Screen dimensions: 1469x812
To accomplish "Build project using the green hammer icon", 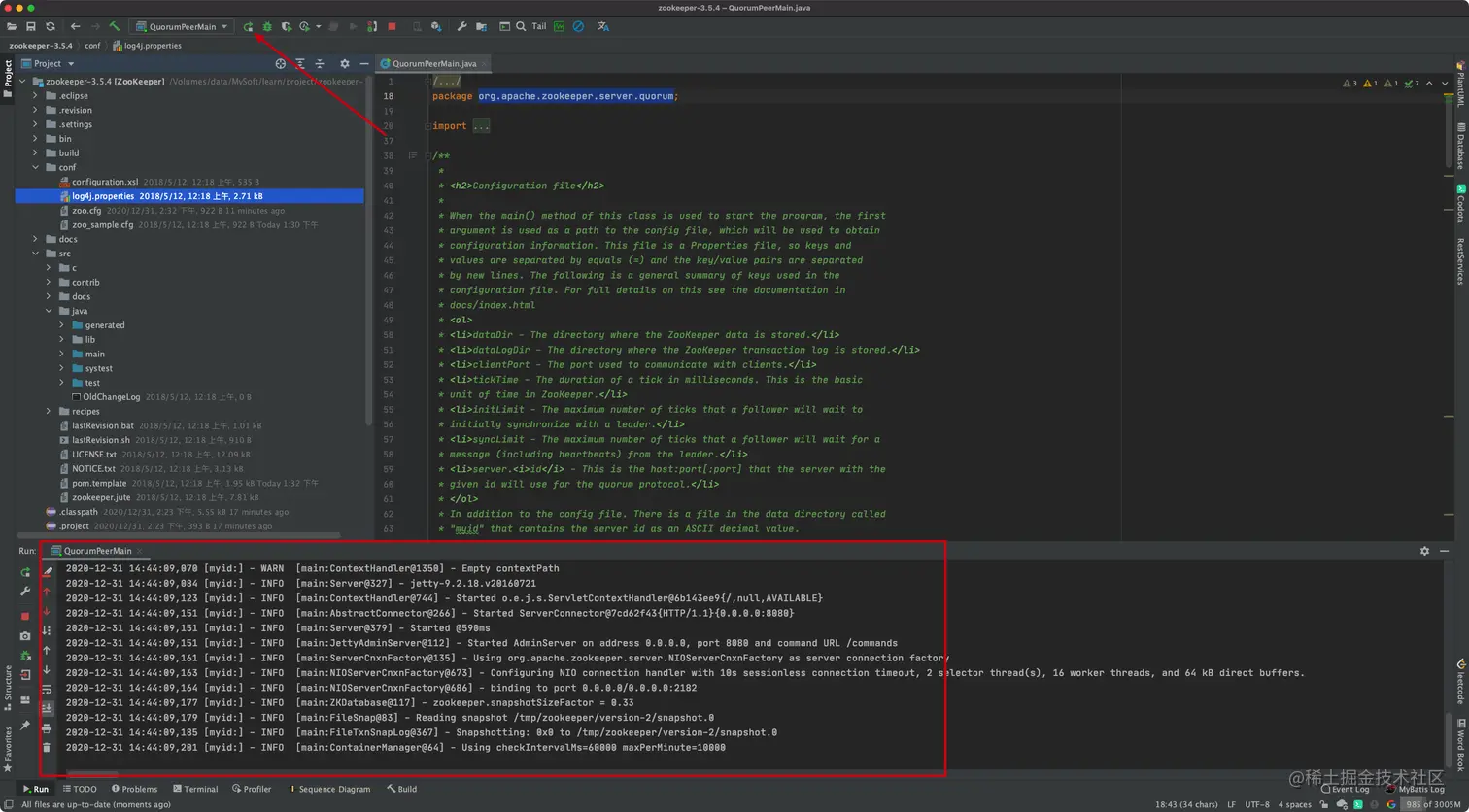I will (x=115, y=26).
